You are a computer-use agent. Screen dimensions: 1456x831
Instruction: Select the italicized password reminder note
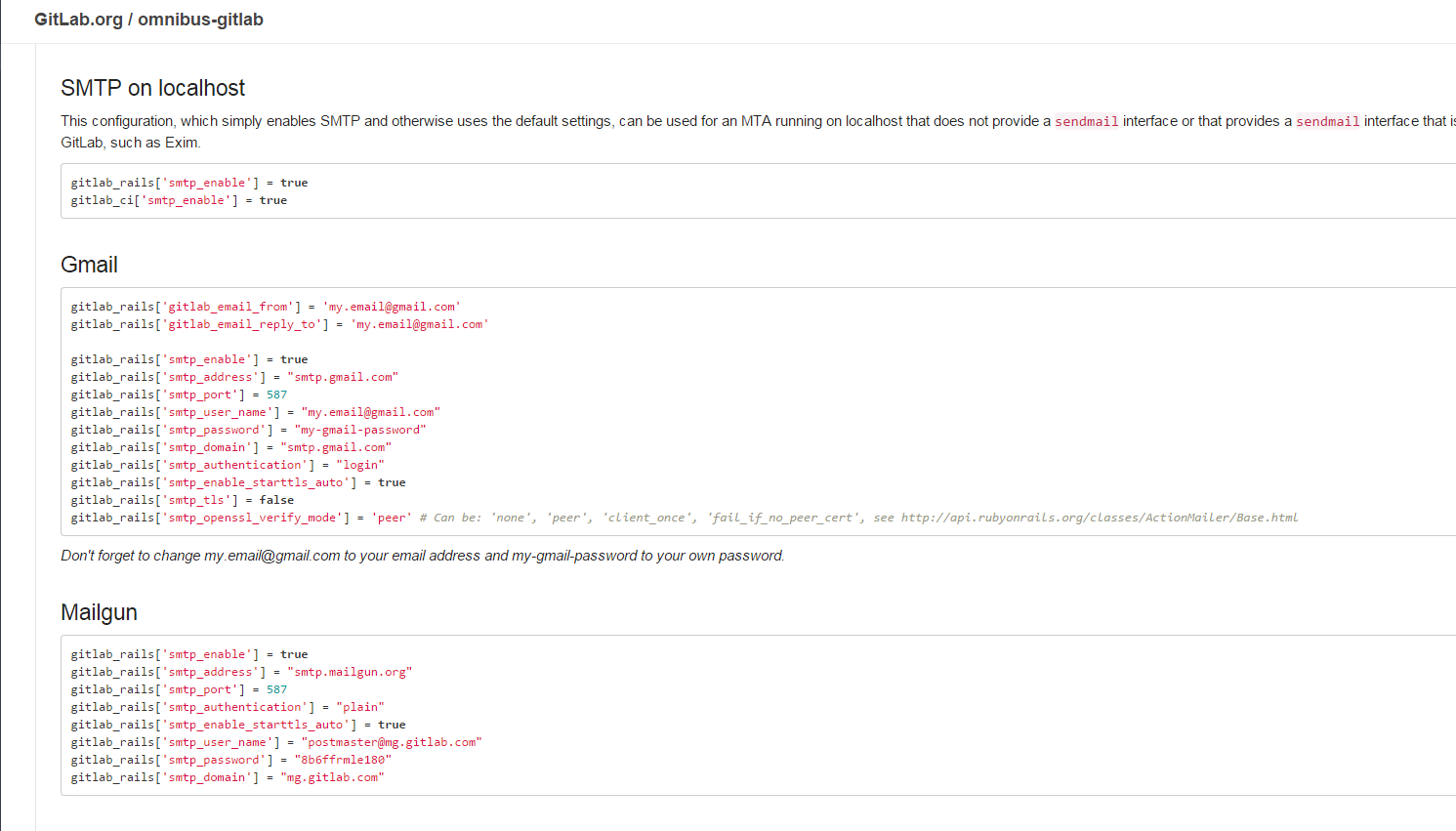pyautogui.click(x=422, y=555)
